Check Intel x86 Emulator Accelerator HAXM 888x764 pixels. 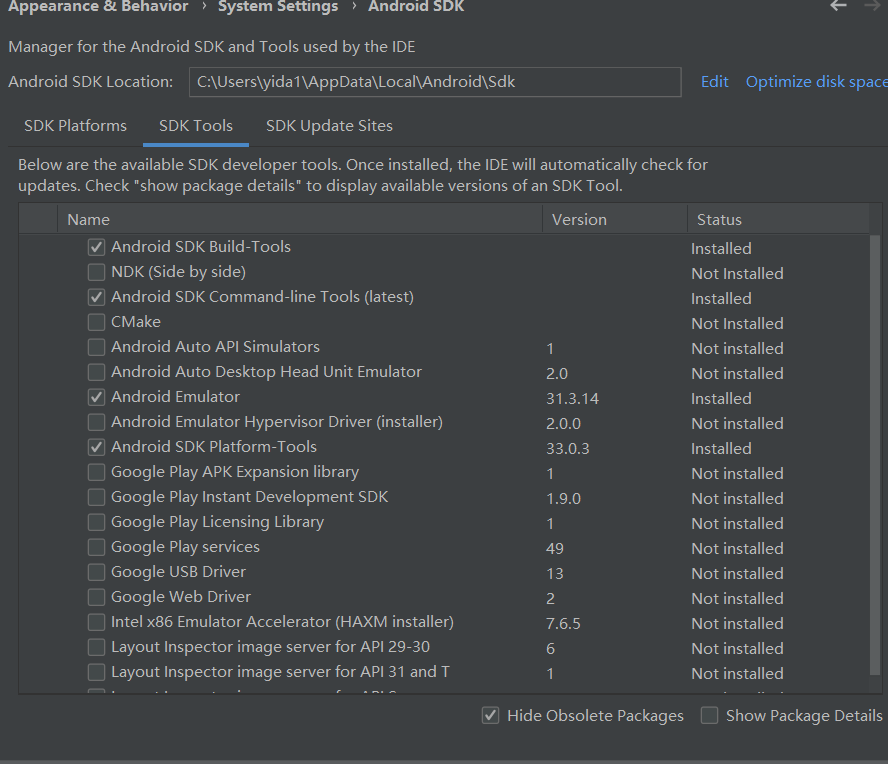point(96,622)
